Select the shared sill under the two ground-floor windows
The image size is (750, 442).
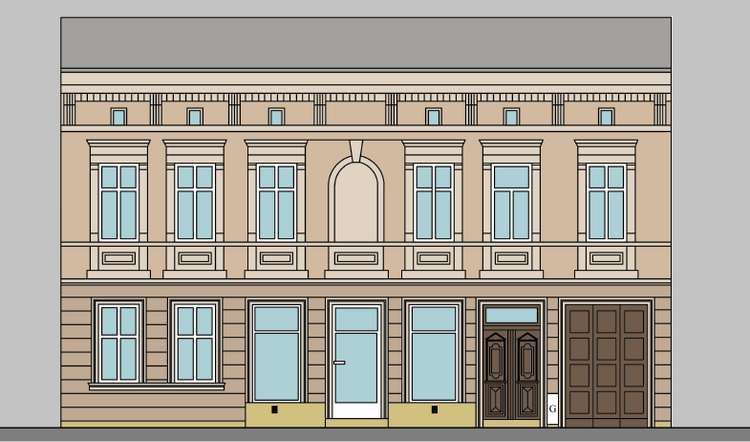[x=156, y=387]
